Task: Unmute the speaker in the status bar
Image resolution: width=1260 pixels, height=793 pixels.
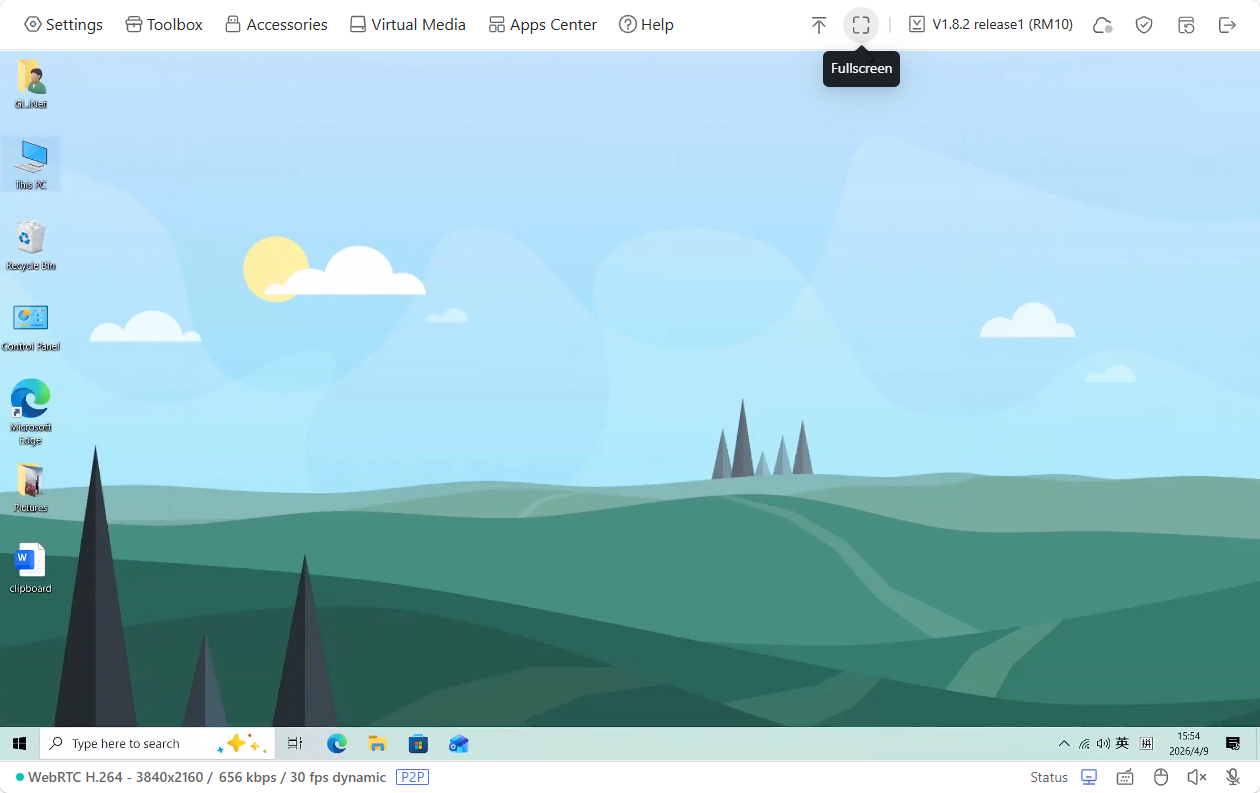Action: [1196, 777]
